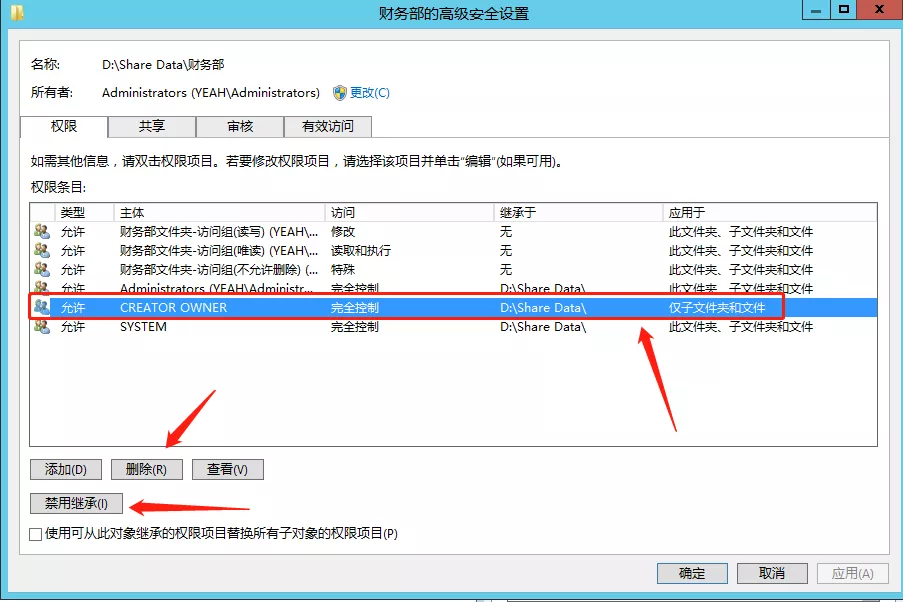Click the group icon of 财务部文件夹-访问组(读写) row
903x602 pixels.
pos(42,232)
